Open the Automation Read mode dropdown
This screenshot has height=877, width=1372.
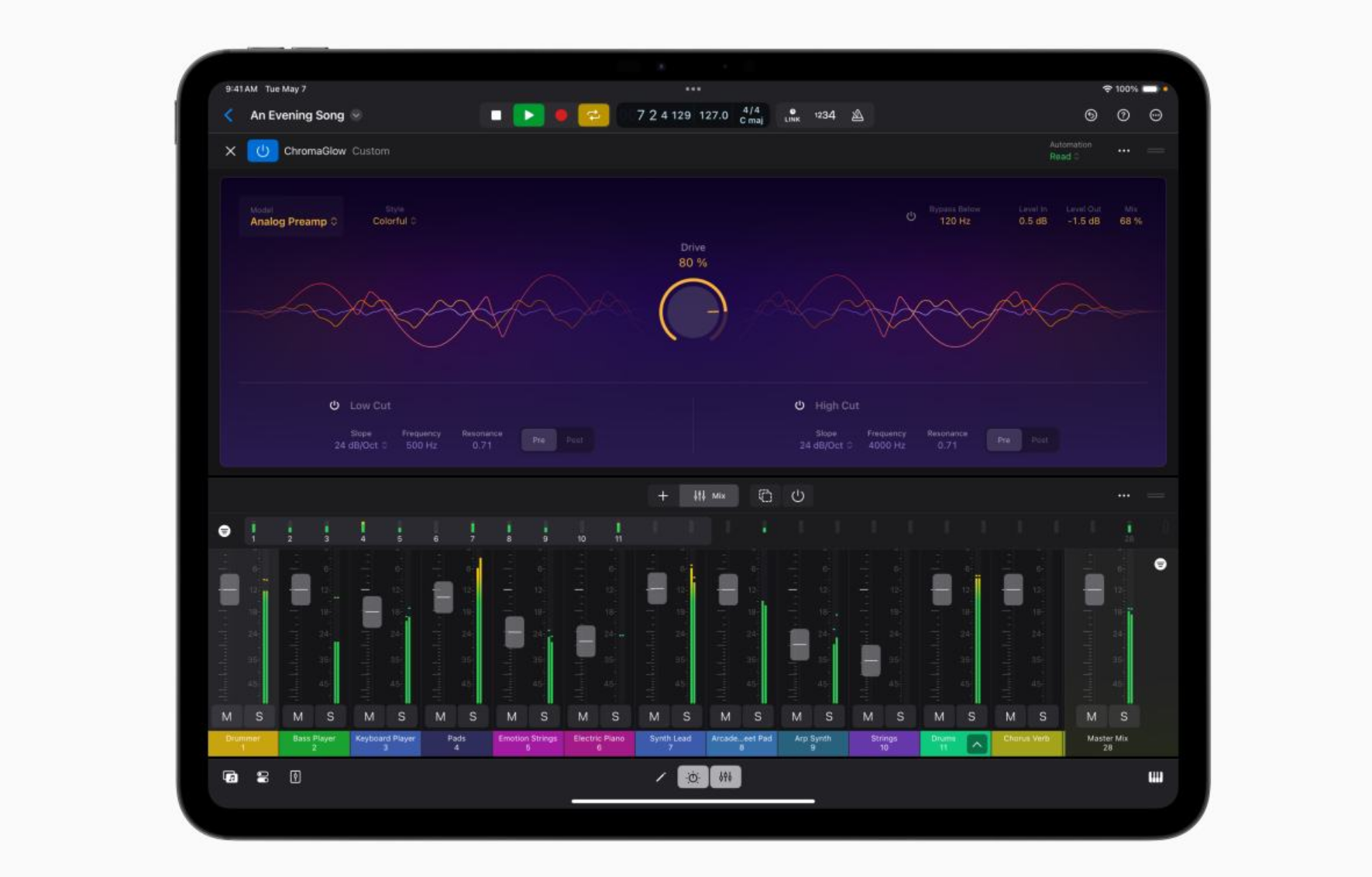(1064, 156)
